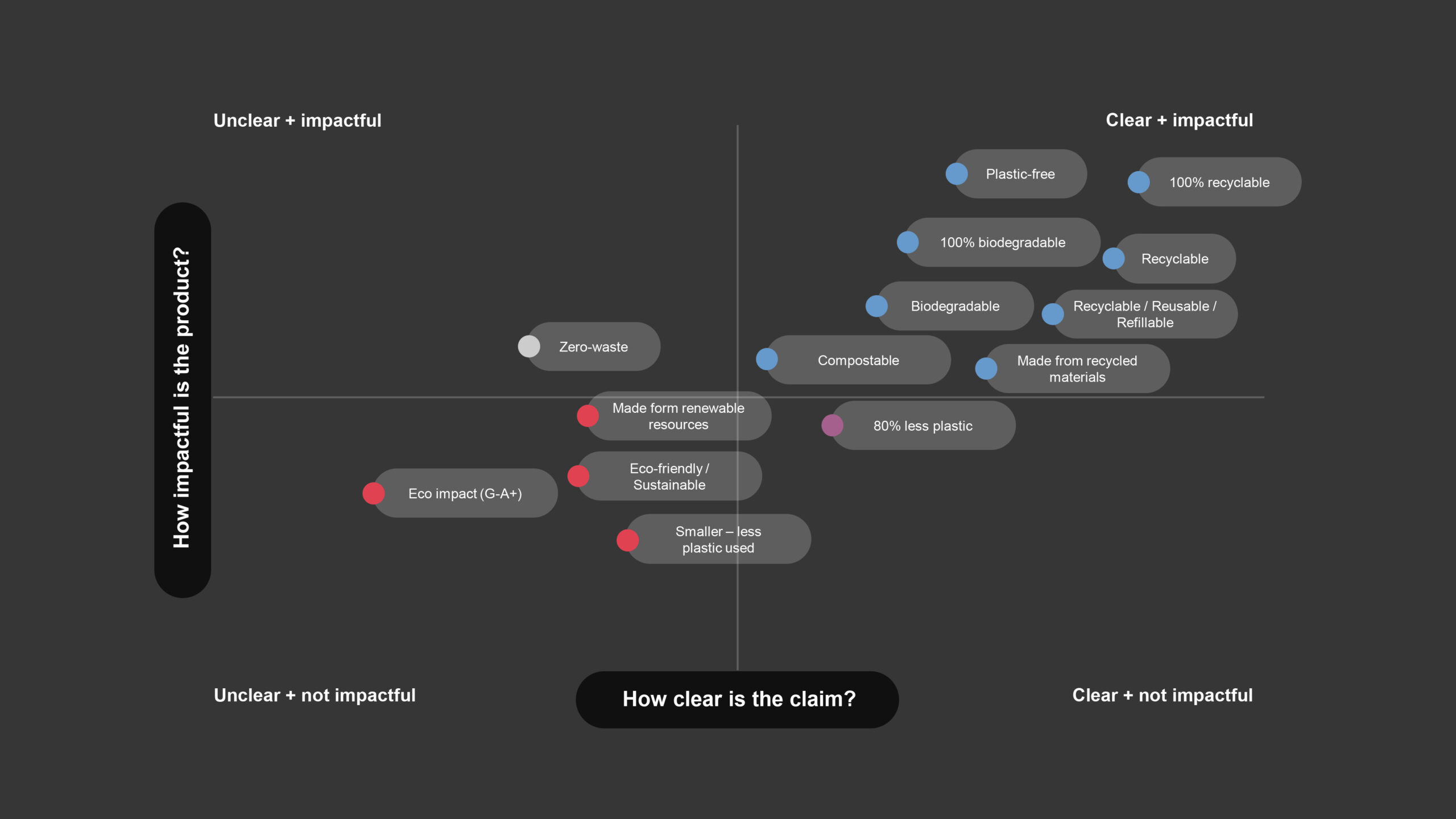1456x819 pixels.
Task: Click the Made form renewable resources pill
Action: pyautogui.click(x=679, y=416)
